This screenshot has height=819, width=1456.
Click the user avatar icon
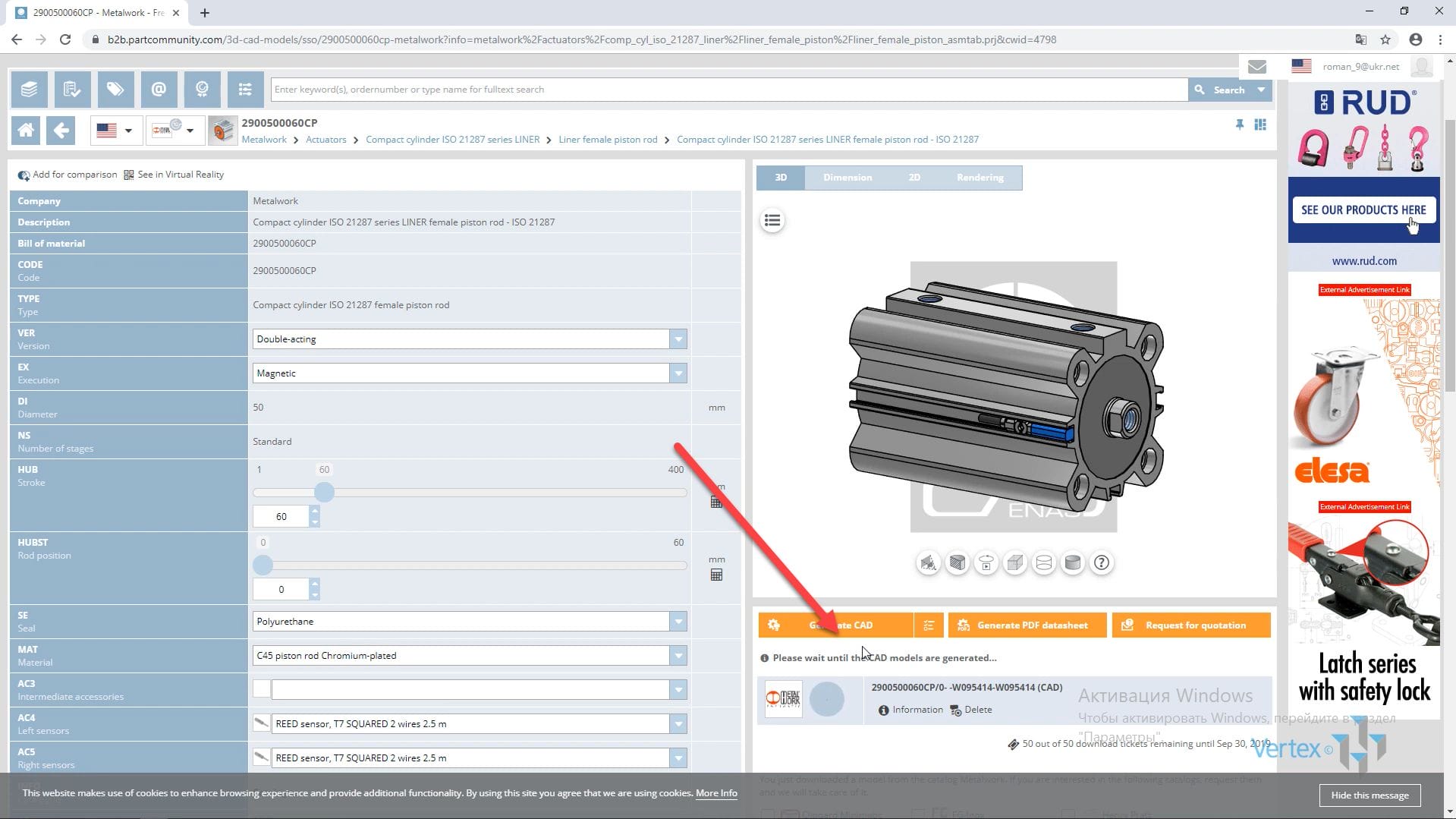pyautogui.click(x=1421, y=67)
